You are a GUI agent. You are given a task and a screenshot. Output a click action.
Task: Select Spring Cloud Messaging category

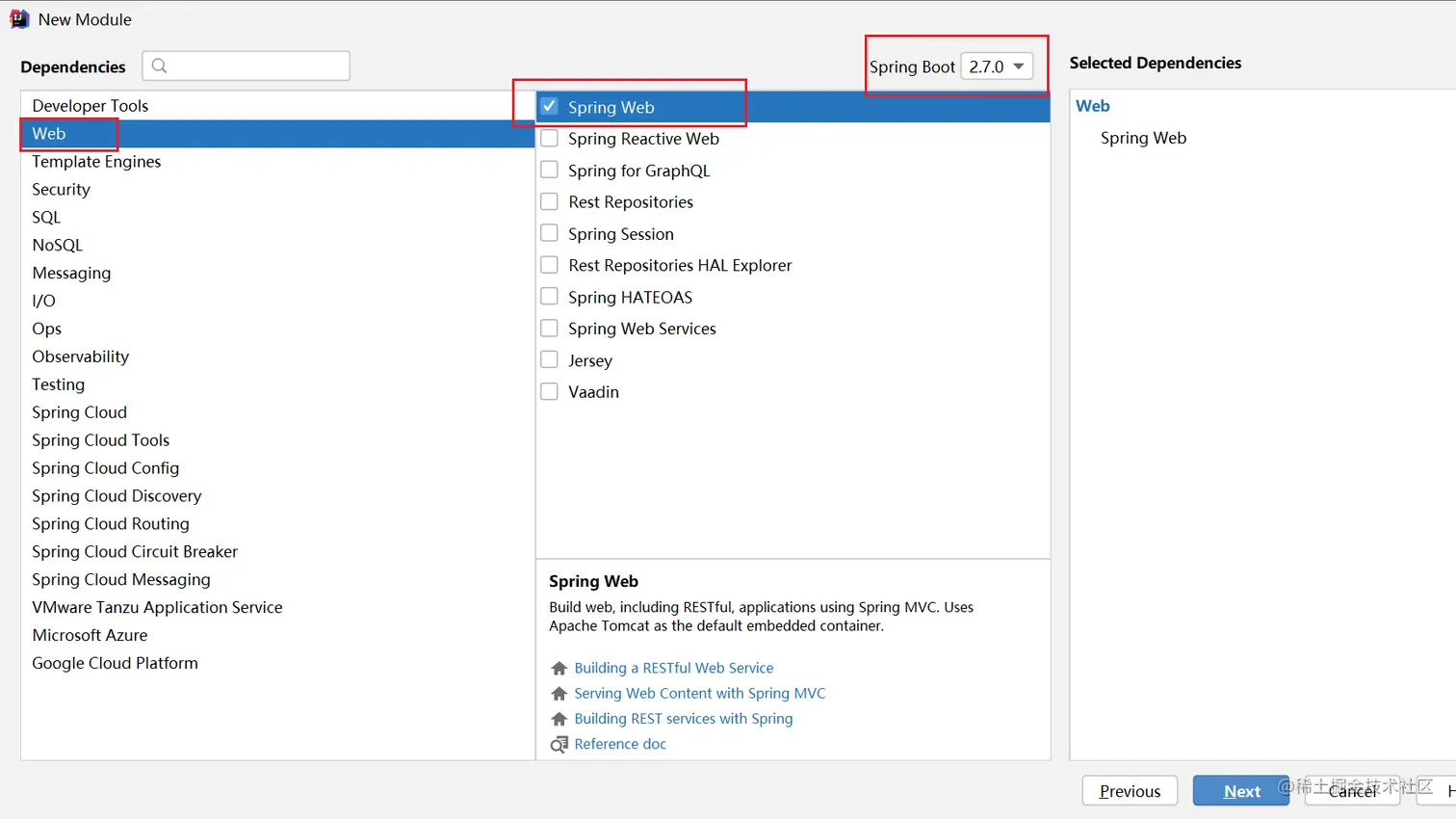tap(277, 580)
